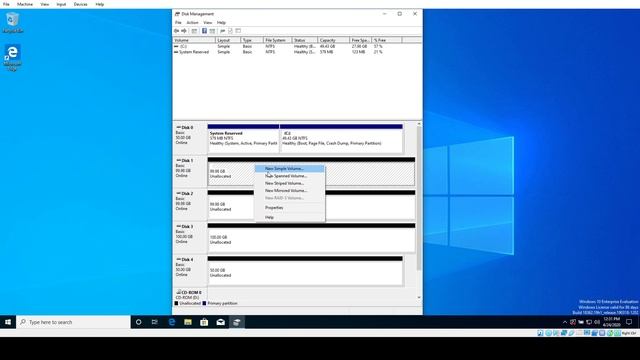The height and width of the screenshot is (360, 640).
Task: Click the disk pane scroll up arrow
Action: pos(419,124)
